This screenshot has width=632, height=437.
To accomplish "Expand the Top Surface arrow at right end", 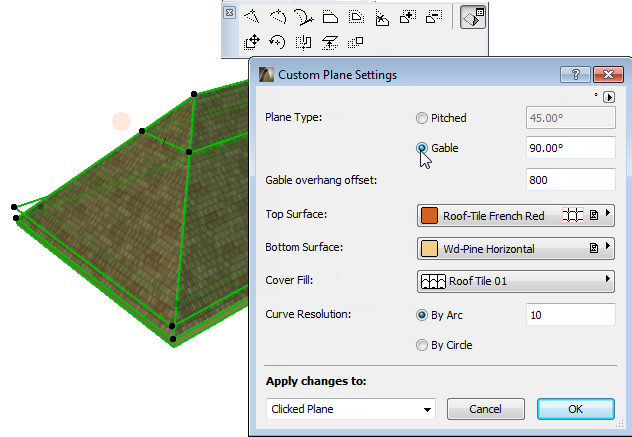I will pyautogui.click(x=607, y=212).
